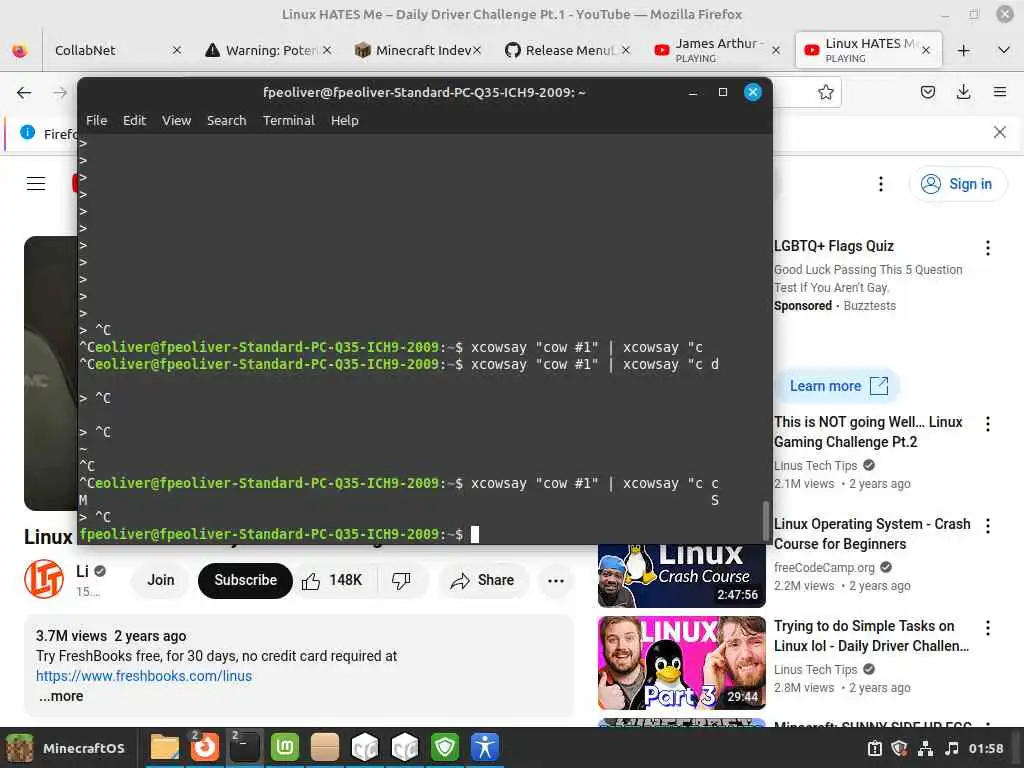This screenshot has height=768, width=1024.
Task: Click Learn more on sponsored ad
Action: pyautogui.click(x=838, y=386)
